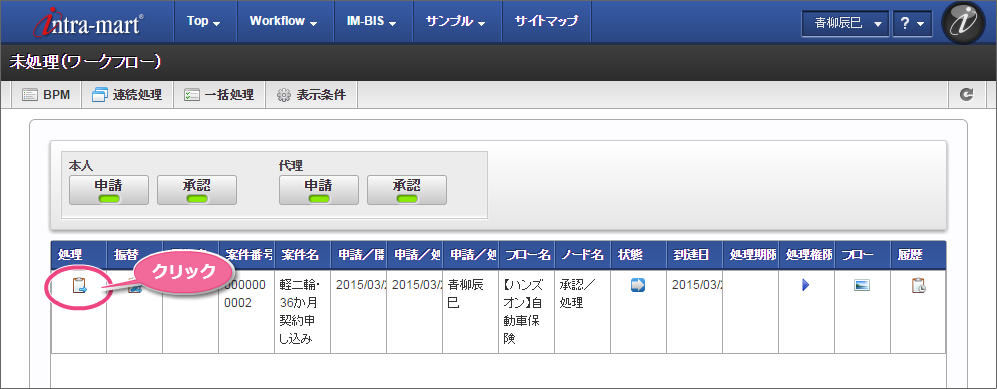This screenshot has width=997, height=389.
Task: Click the 2015/03 date in 到達日 column
Action: [x=694, y=311]
